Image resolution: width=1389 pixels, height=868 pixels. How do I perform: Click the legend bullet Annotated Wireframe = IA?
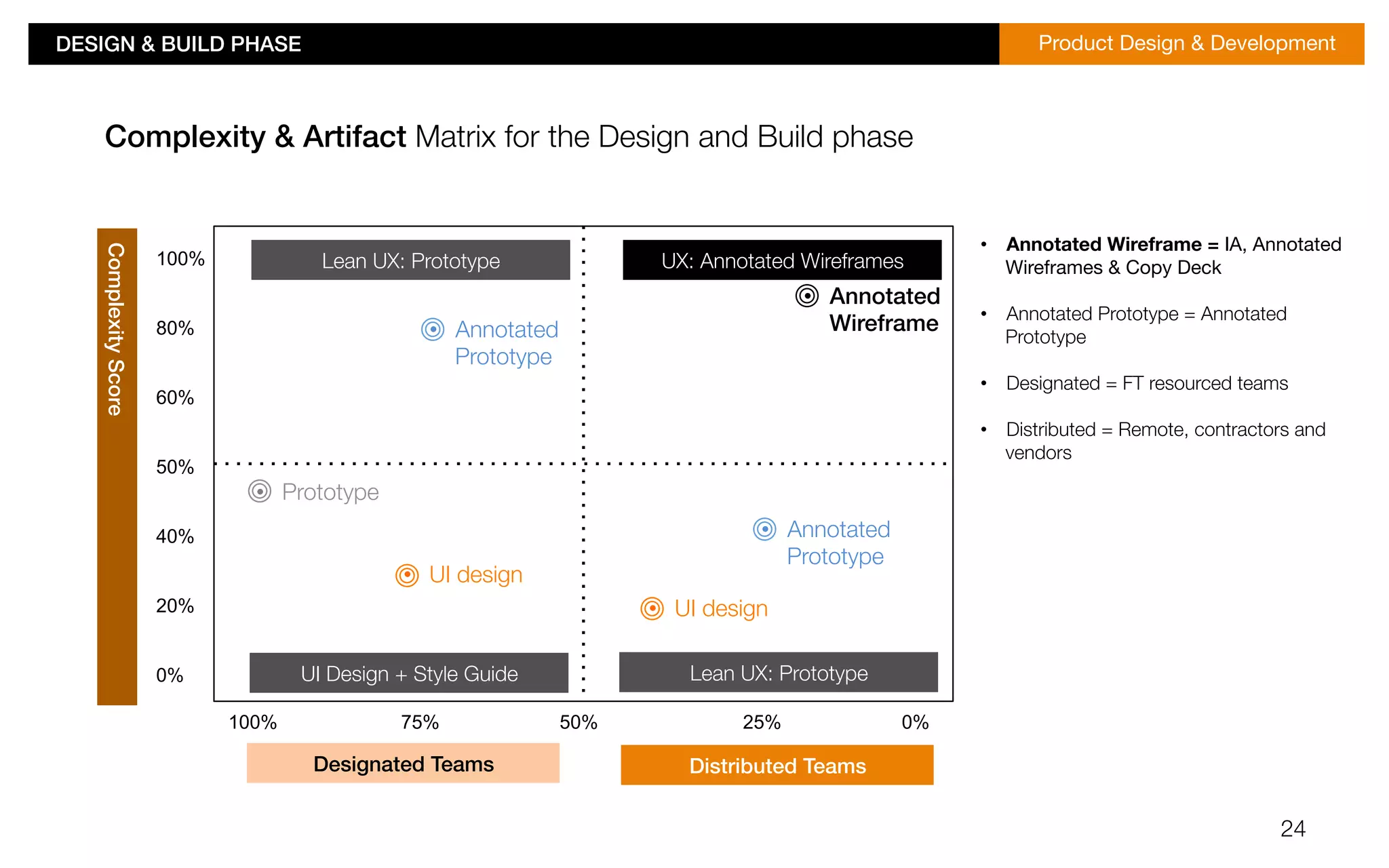[x=1173, y=256]
